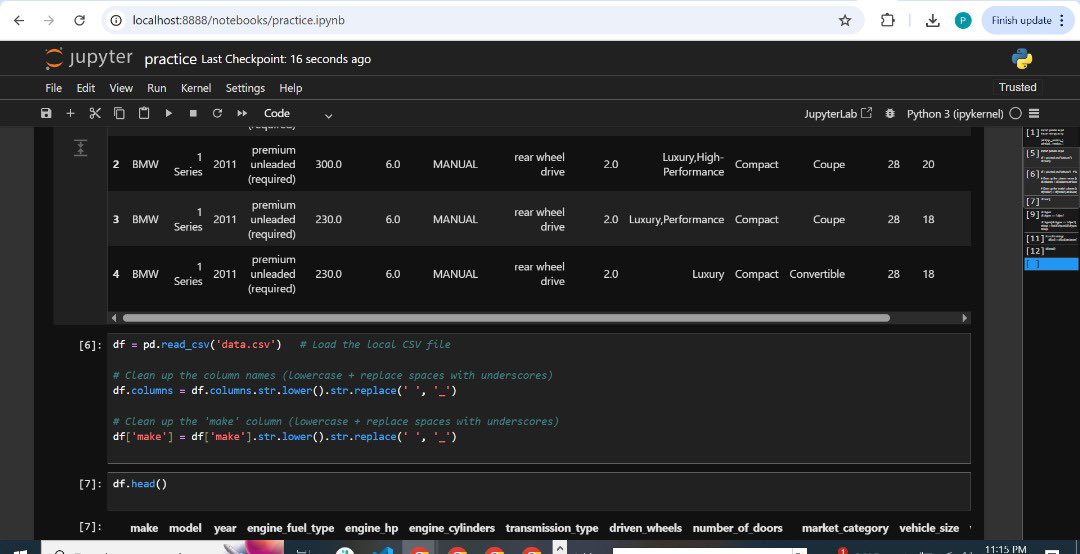Click the kernel status circle indicator
Screen dimensions: 1080x554
pyautogui.click(x=1015, y=114)
